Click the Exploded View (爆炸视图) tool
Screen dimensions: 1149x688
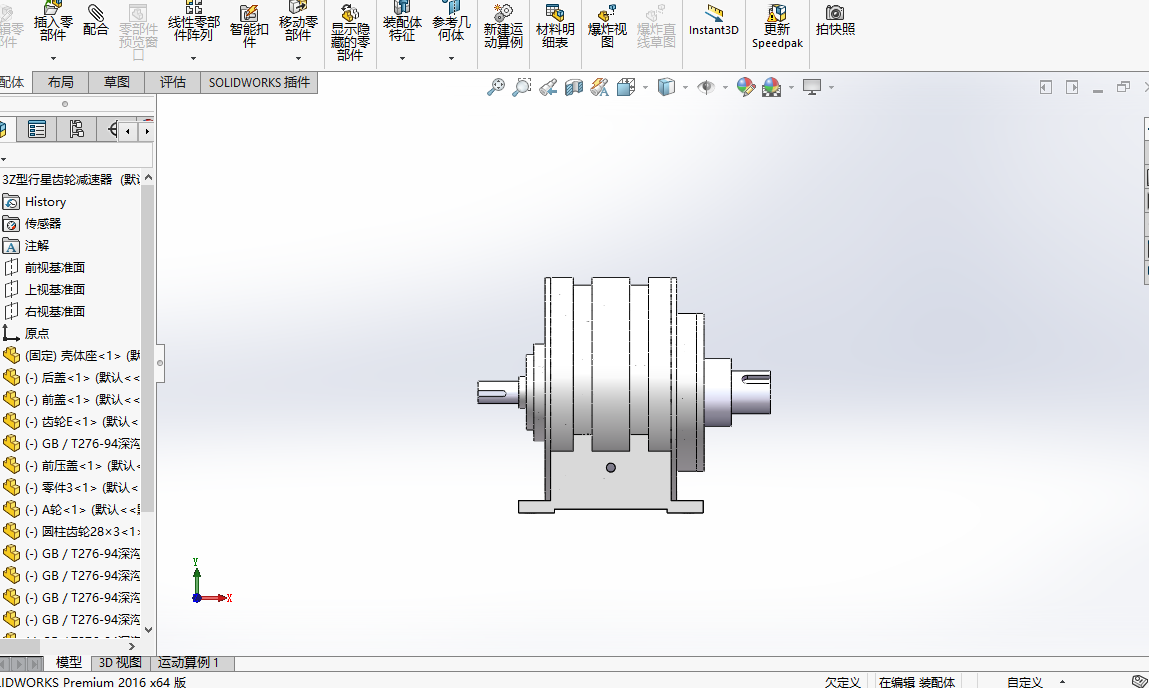click(x=607, y=26)
